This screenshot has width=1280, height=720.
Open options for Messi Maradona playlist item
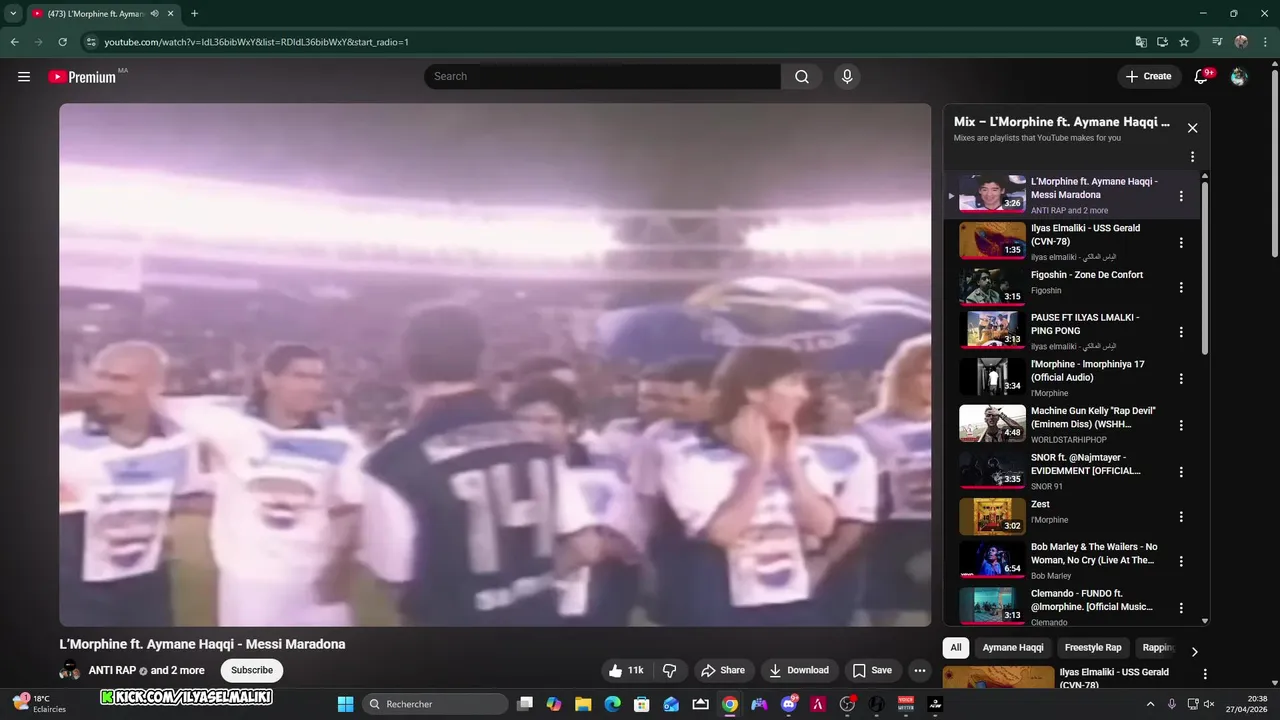tap(1181, 196)
